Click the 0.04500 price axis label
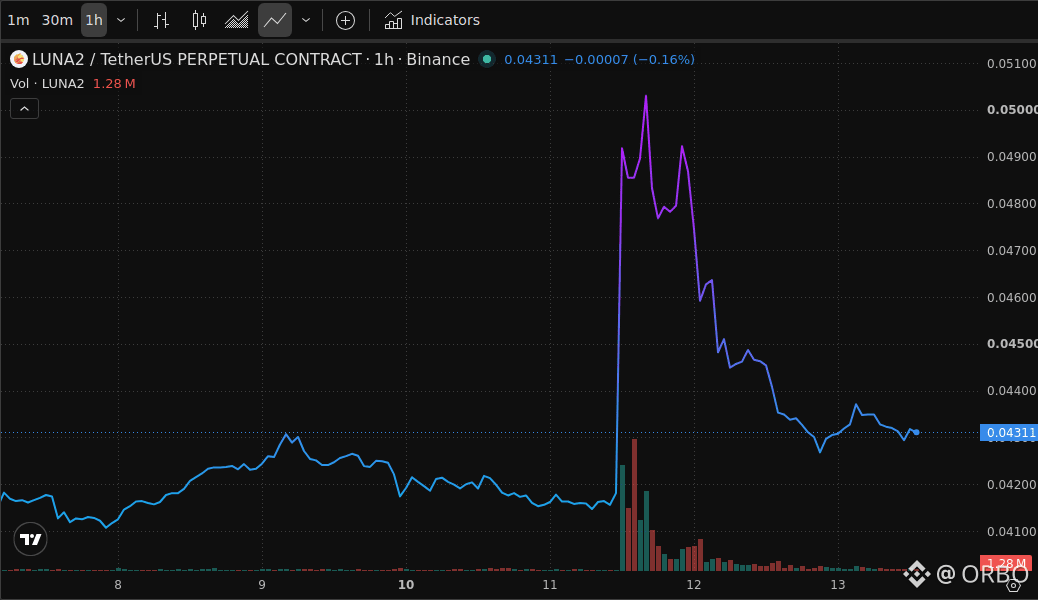The width and height of the screenshot is (1038, 600). point(1012,344)
